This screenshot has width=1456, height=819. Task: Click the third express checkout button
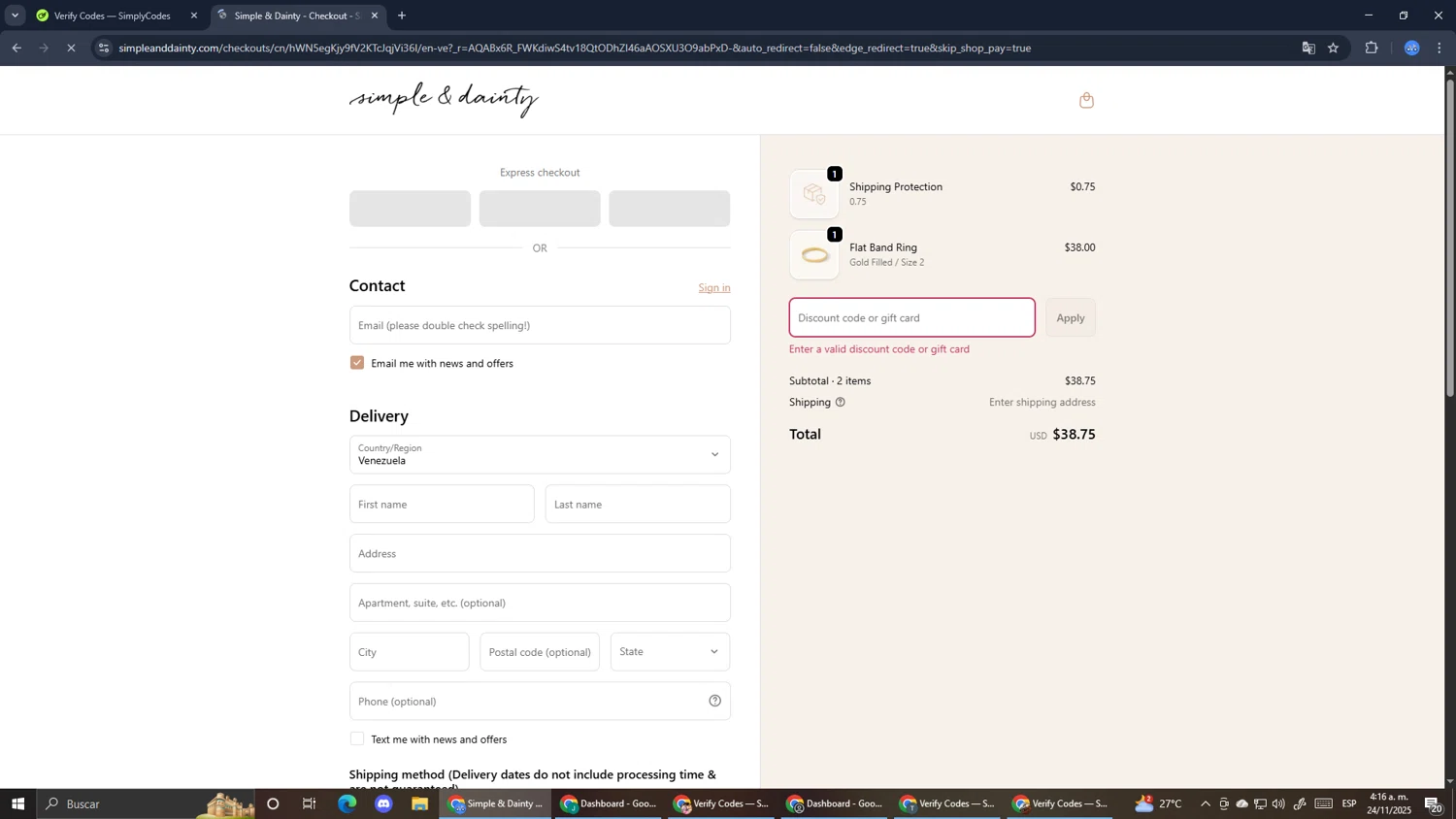coord(670,209)
